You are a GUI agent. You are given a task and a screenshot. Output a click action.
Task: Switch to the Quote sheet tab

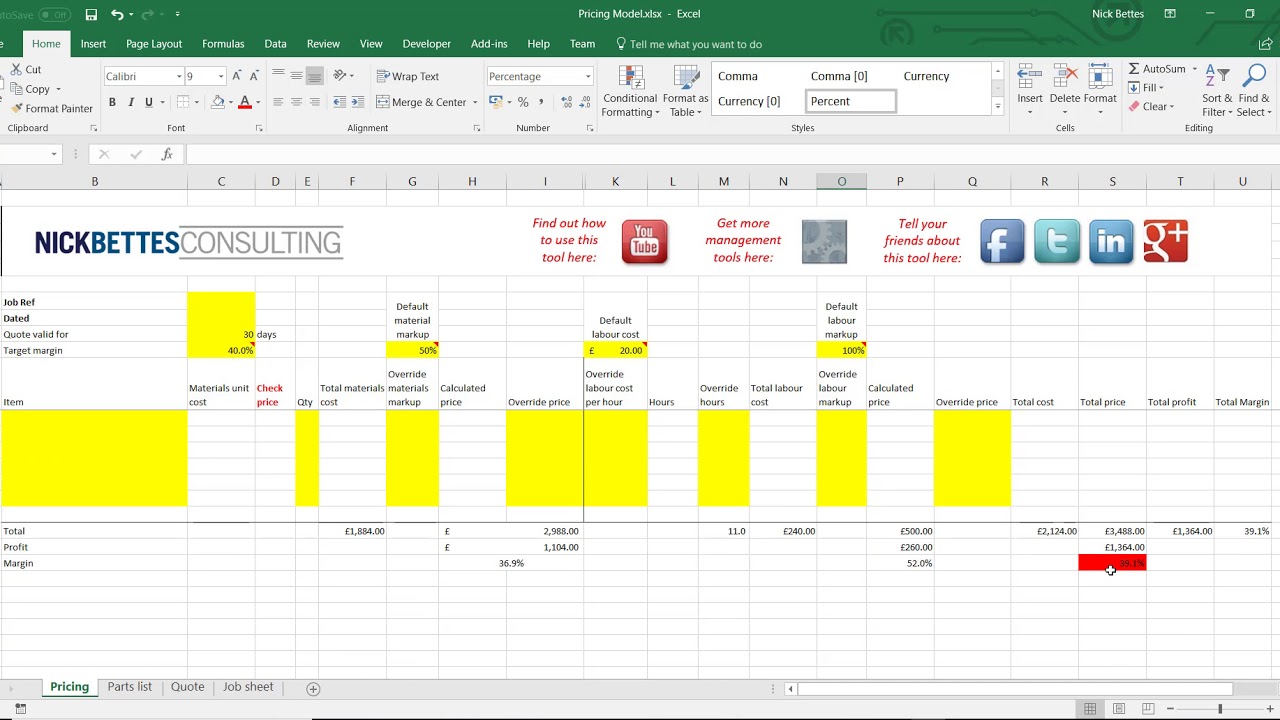point(187,687)
